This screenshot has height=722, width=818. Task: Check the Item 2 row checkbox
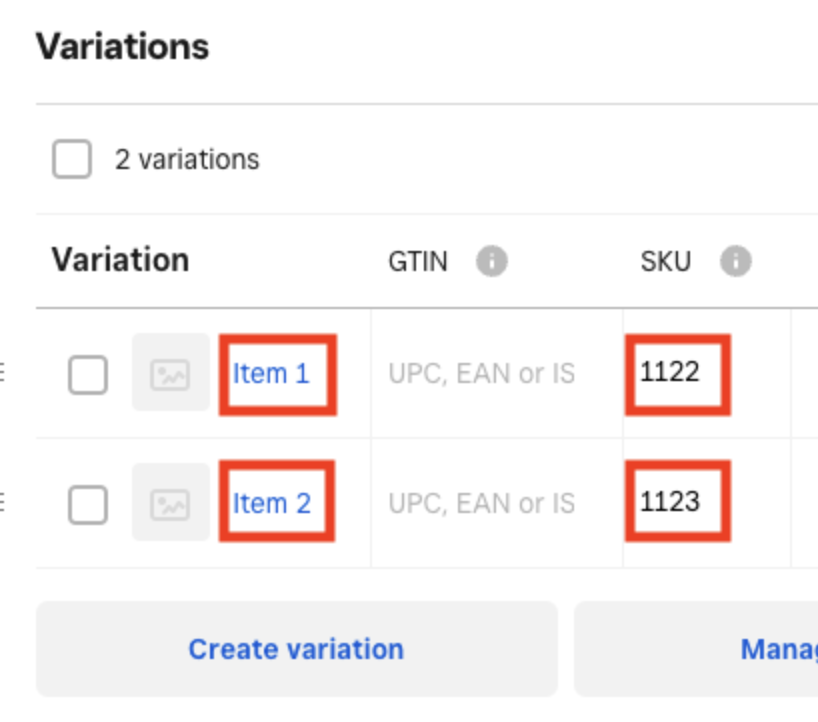click(88, 505)
